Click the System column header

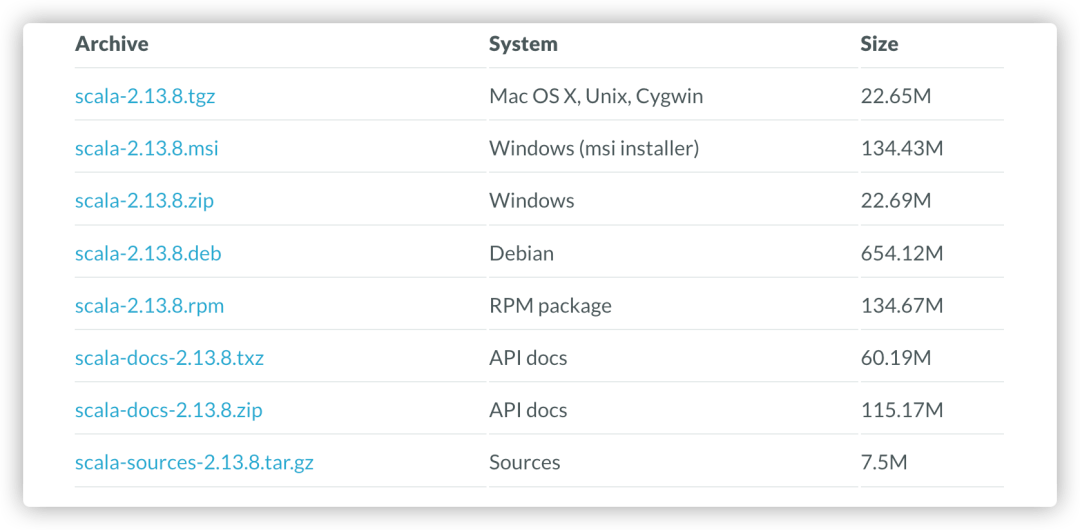point(523,44)
